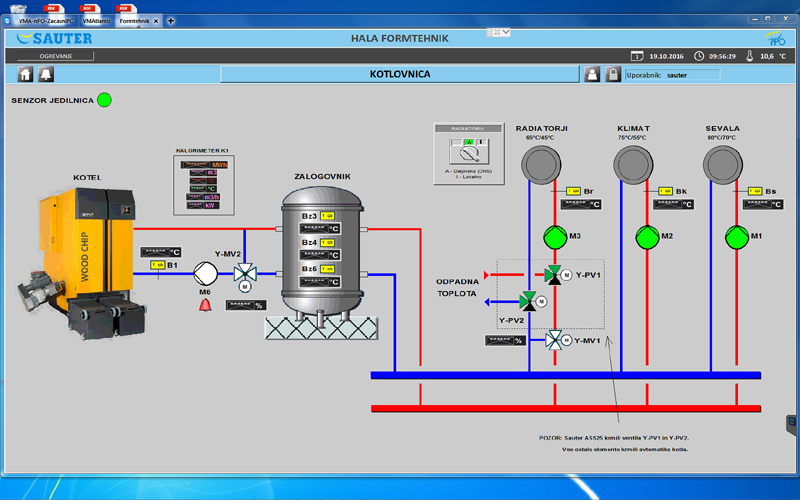Open the alarm bell icon in toolbar
The width and height of the screenshot is (800, 500).
[46, 74]
